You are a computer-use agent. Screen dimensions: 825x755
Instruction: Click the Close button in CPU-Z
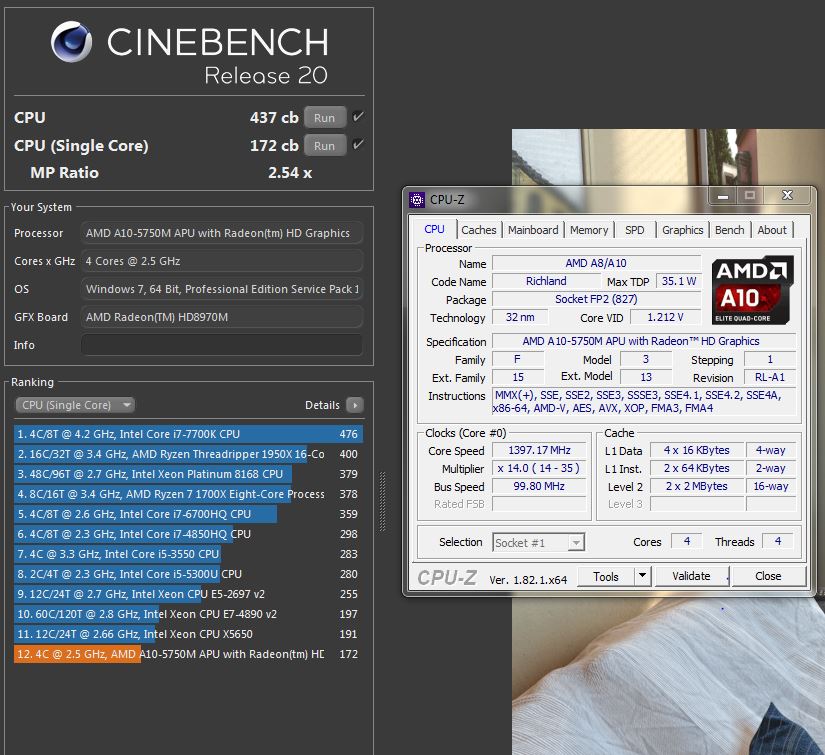768,576
